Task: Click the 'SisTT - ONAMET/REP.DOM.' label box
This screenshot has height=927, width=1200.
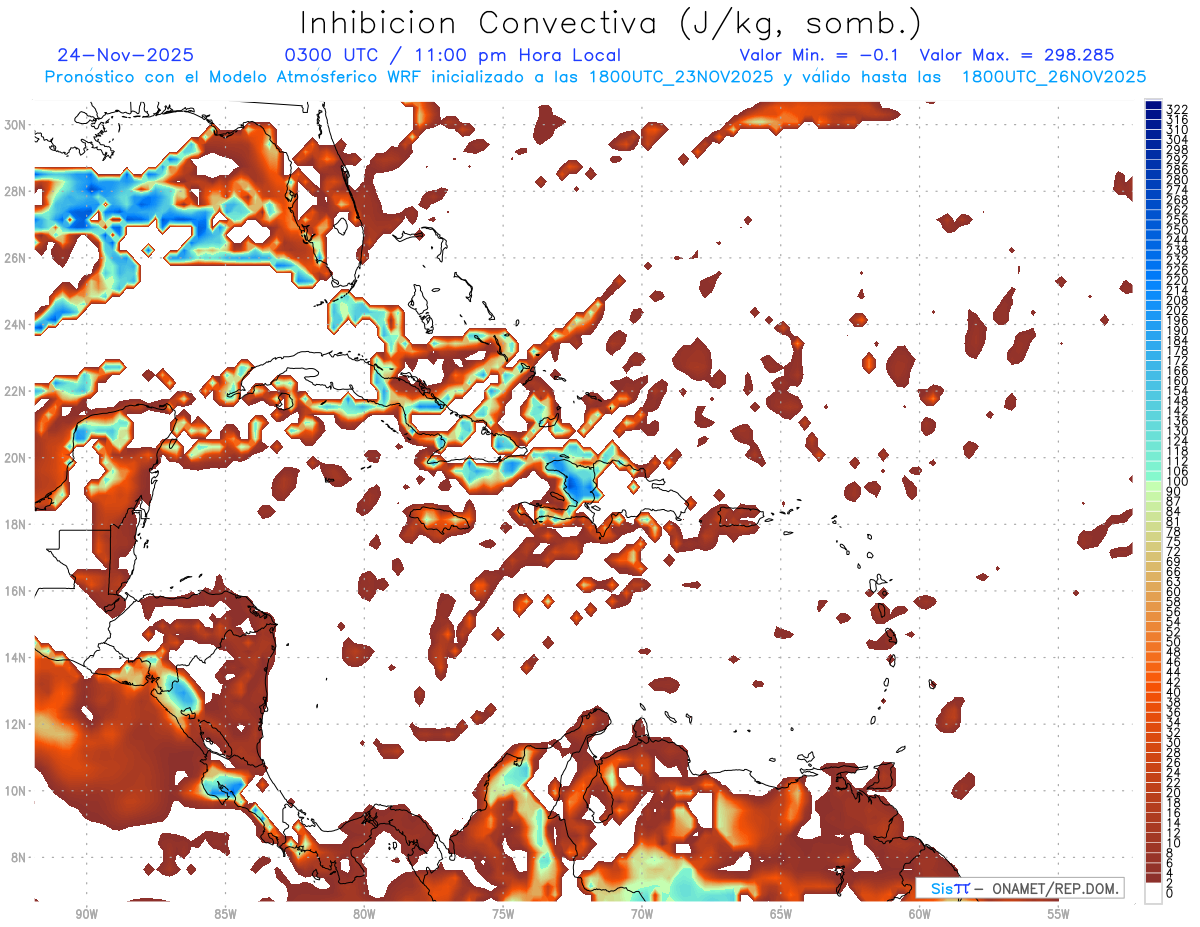Action: [x=1020, y=888]
